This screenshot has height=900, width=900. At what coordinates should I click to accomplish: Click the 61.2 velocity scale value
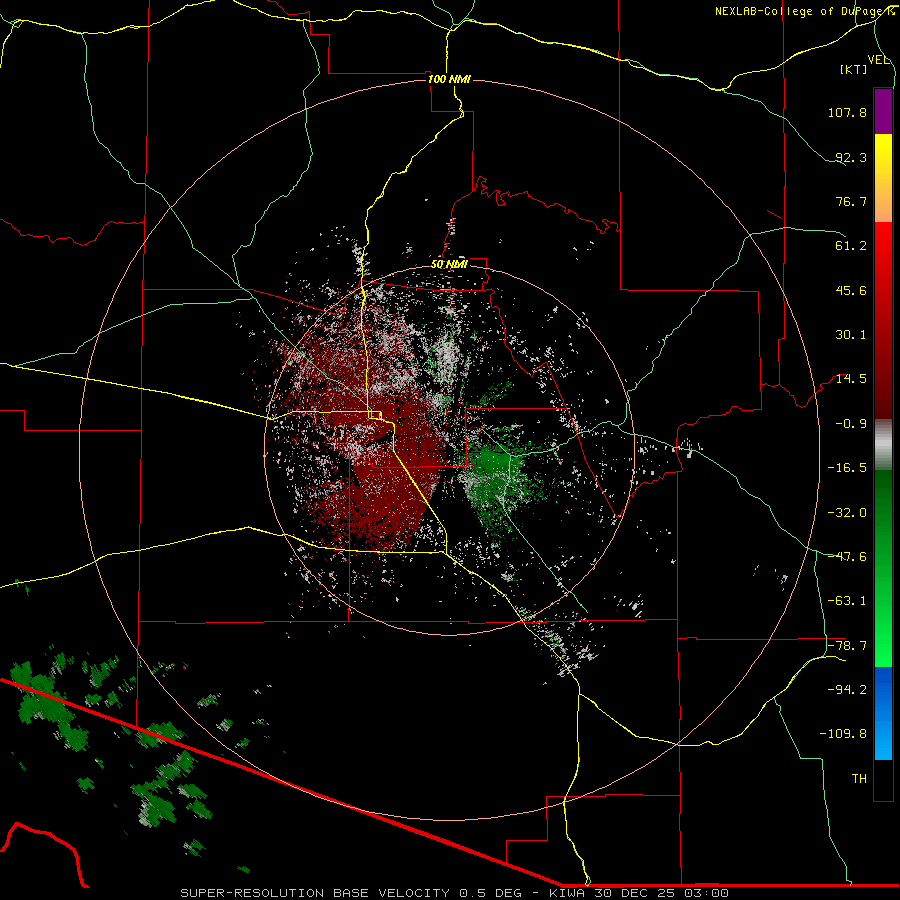pos(851,246)
